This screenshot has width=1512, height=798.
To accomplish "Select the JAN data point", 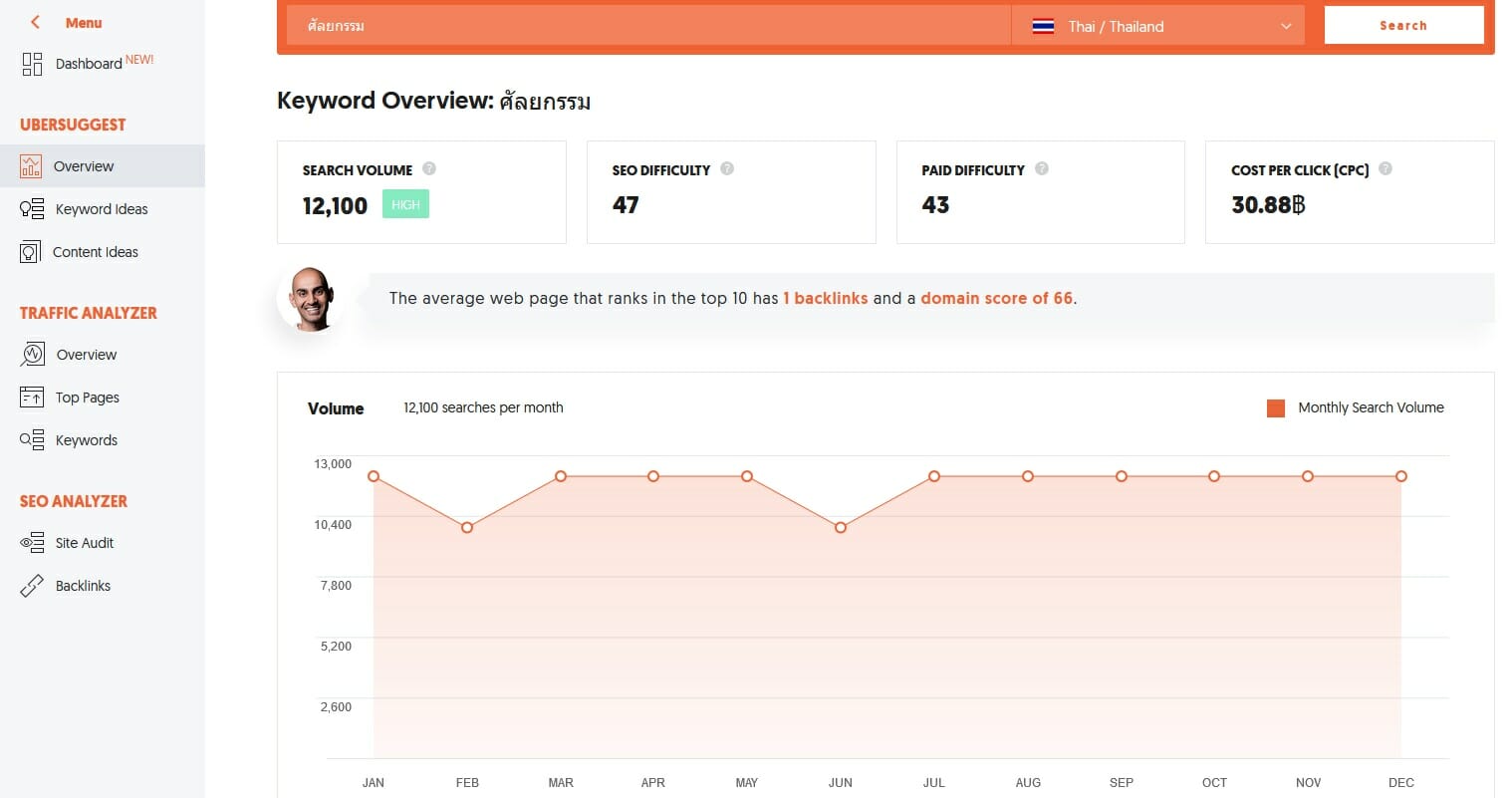I will coord(374,476).
